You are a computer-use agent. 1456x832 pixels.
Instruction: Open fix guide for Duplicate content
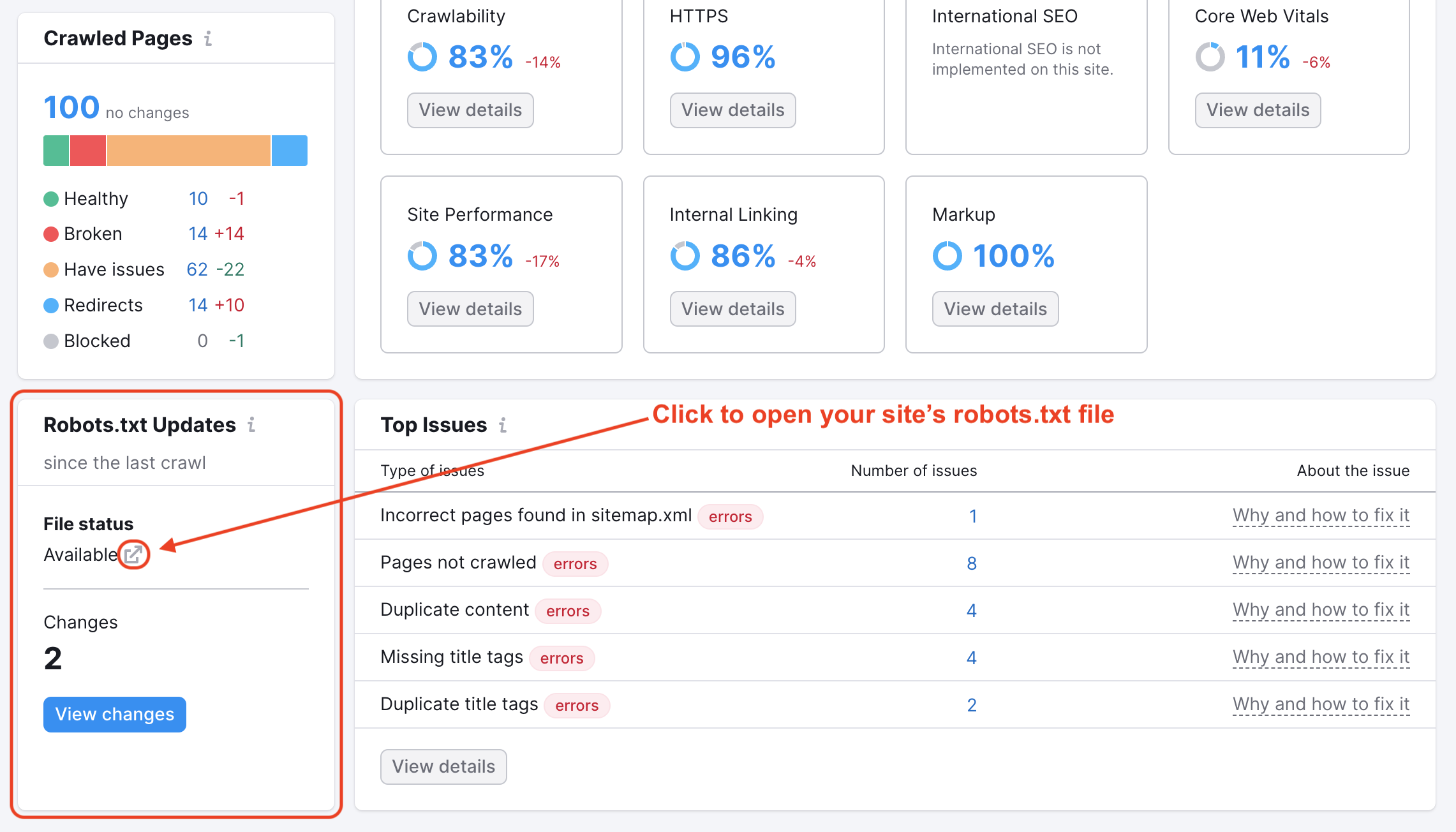coord(1321,609)
